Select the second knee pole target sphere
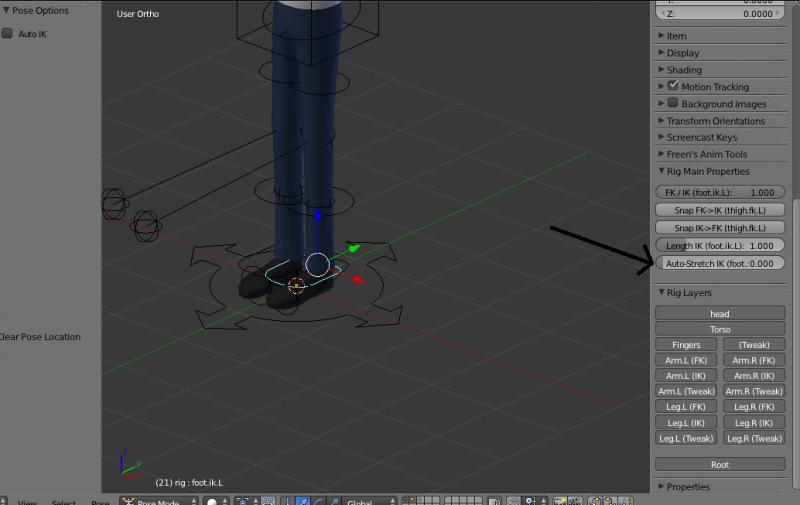Screen dimensions: 800x505 [x=146, y=225]
